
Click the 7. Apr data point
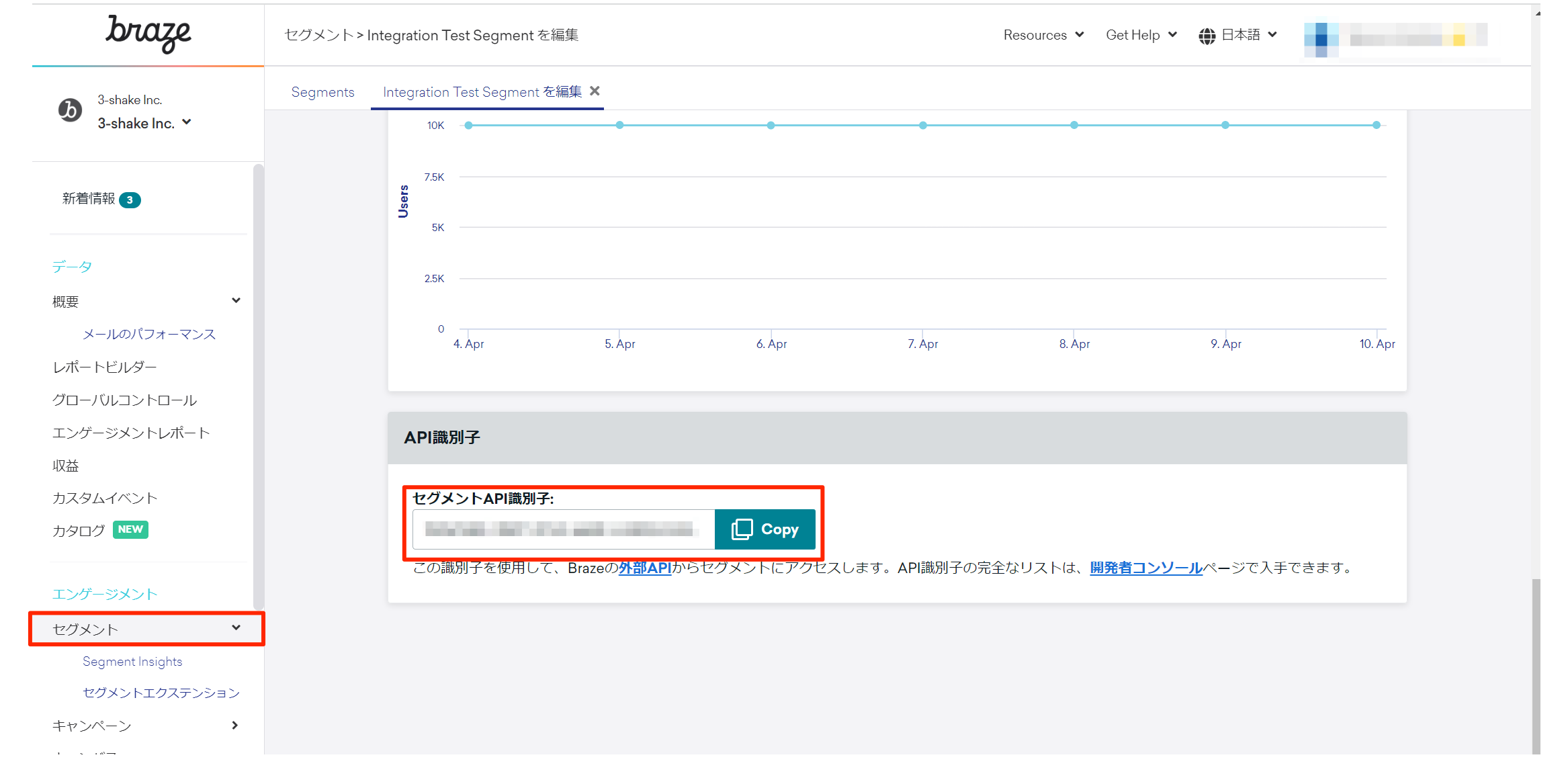tap(922, 125)
